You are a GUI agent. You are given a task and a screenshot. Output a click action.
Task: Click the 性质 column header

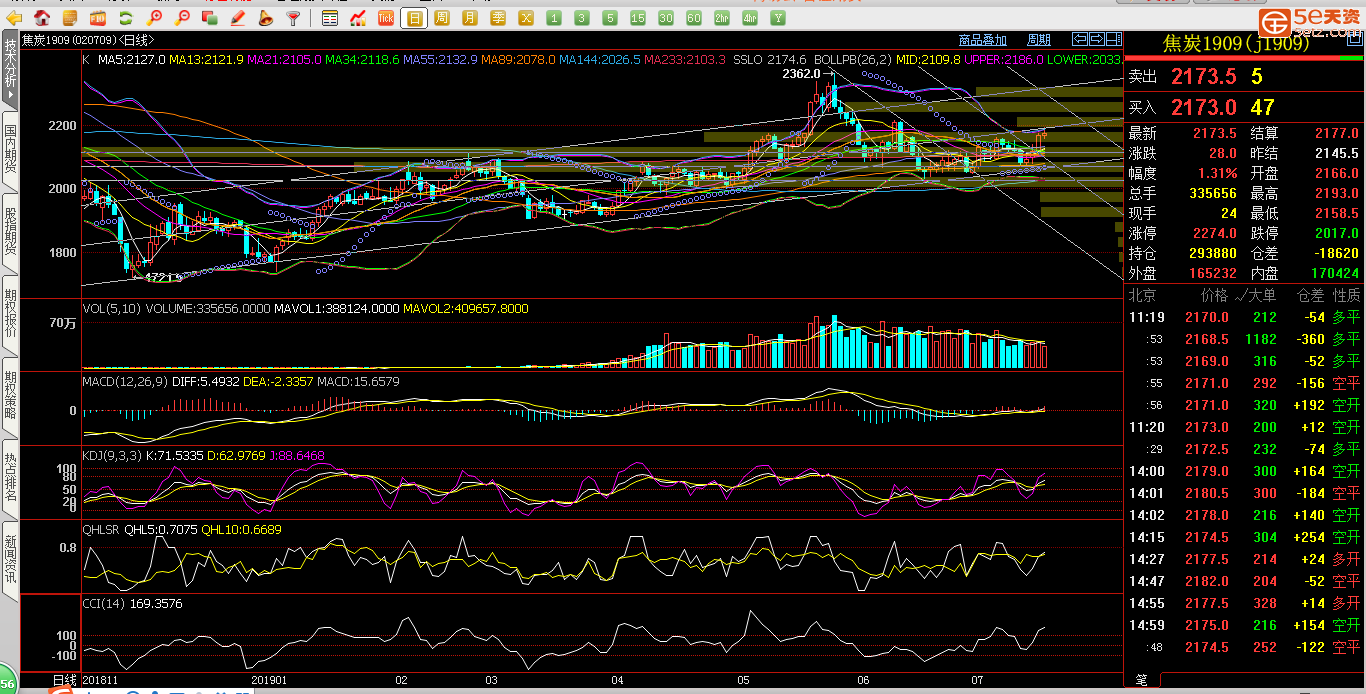click(1346, 295)
